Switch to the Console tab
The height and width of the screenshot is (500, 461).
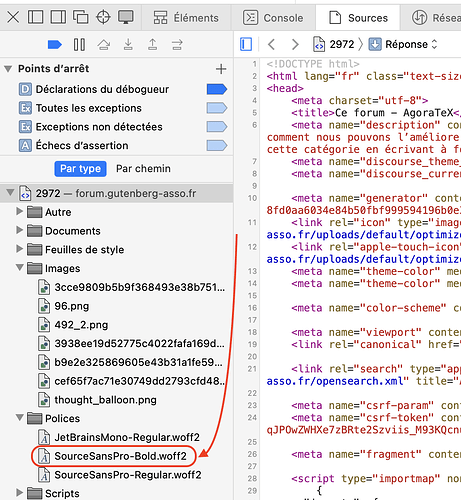pos(273,18)
